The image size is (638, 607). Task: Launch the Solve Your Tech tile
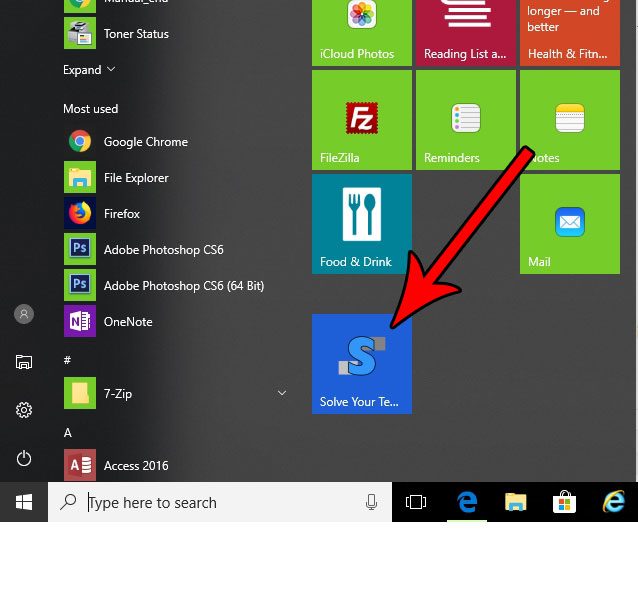[x=361, y=363]
